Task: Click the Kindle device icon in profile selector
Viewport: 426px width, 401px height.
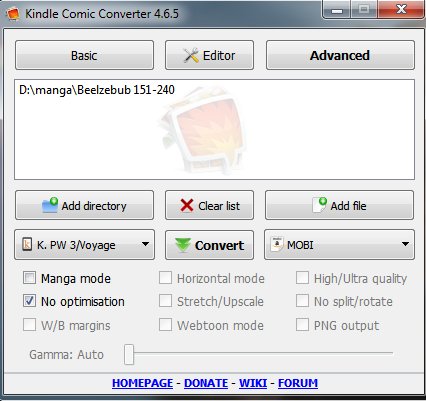Action: click(x=27, y=244)
